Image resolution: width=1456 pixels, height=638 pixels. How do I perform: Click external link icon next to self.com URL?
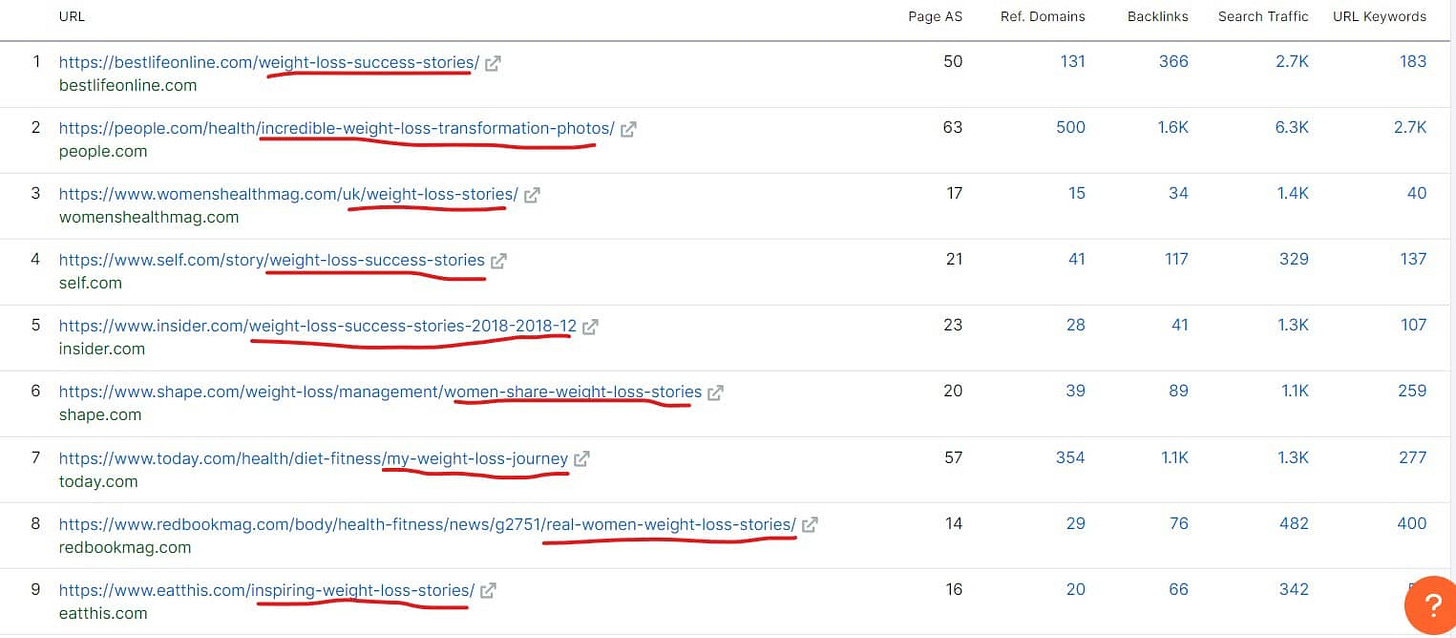(x=500, y=259)
